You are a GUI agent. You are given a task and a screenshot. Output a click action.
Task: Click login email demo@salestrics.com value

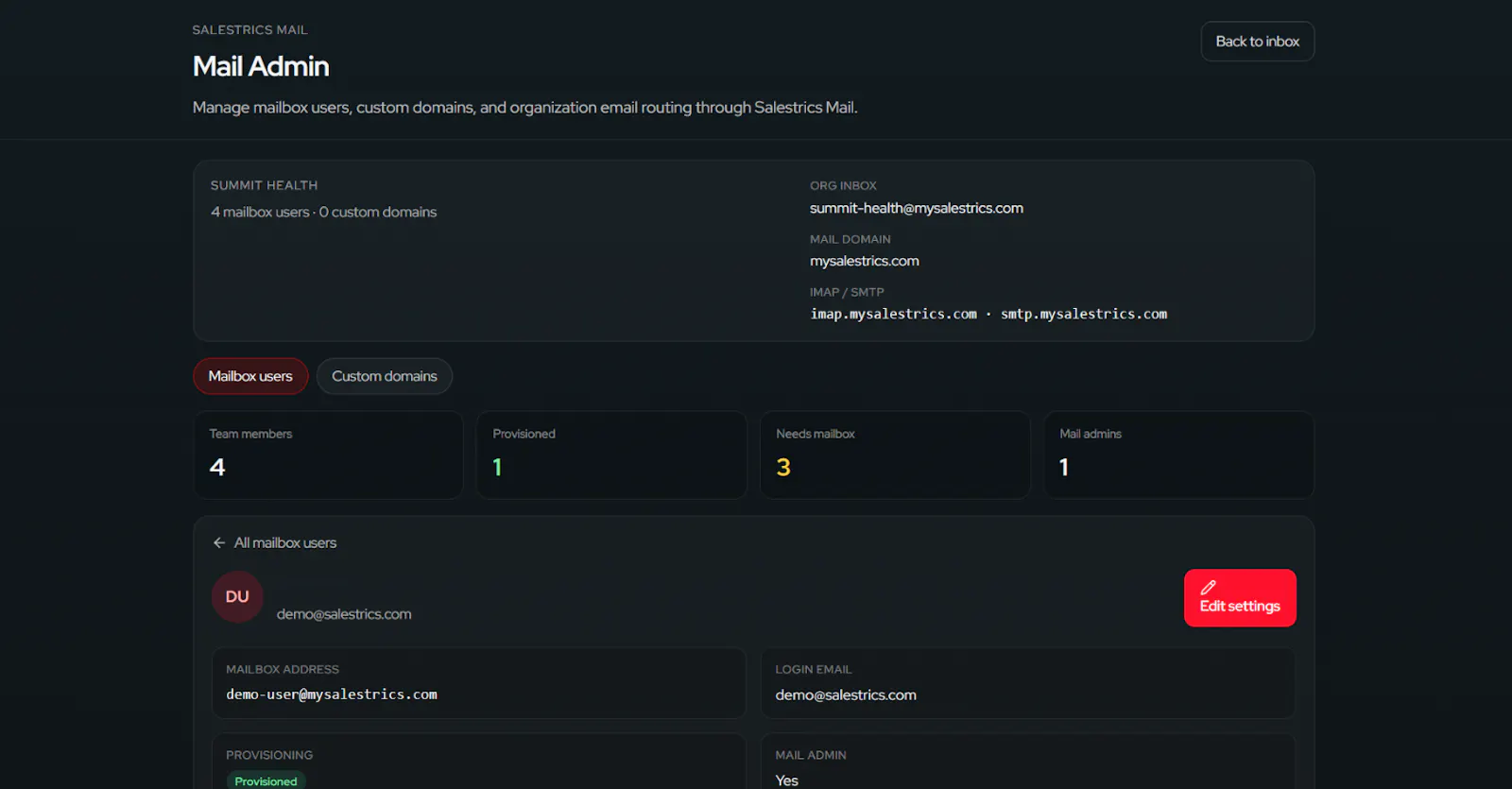point(846,695)
